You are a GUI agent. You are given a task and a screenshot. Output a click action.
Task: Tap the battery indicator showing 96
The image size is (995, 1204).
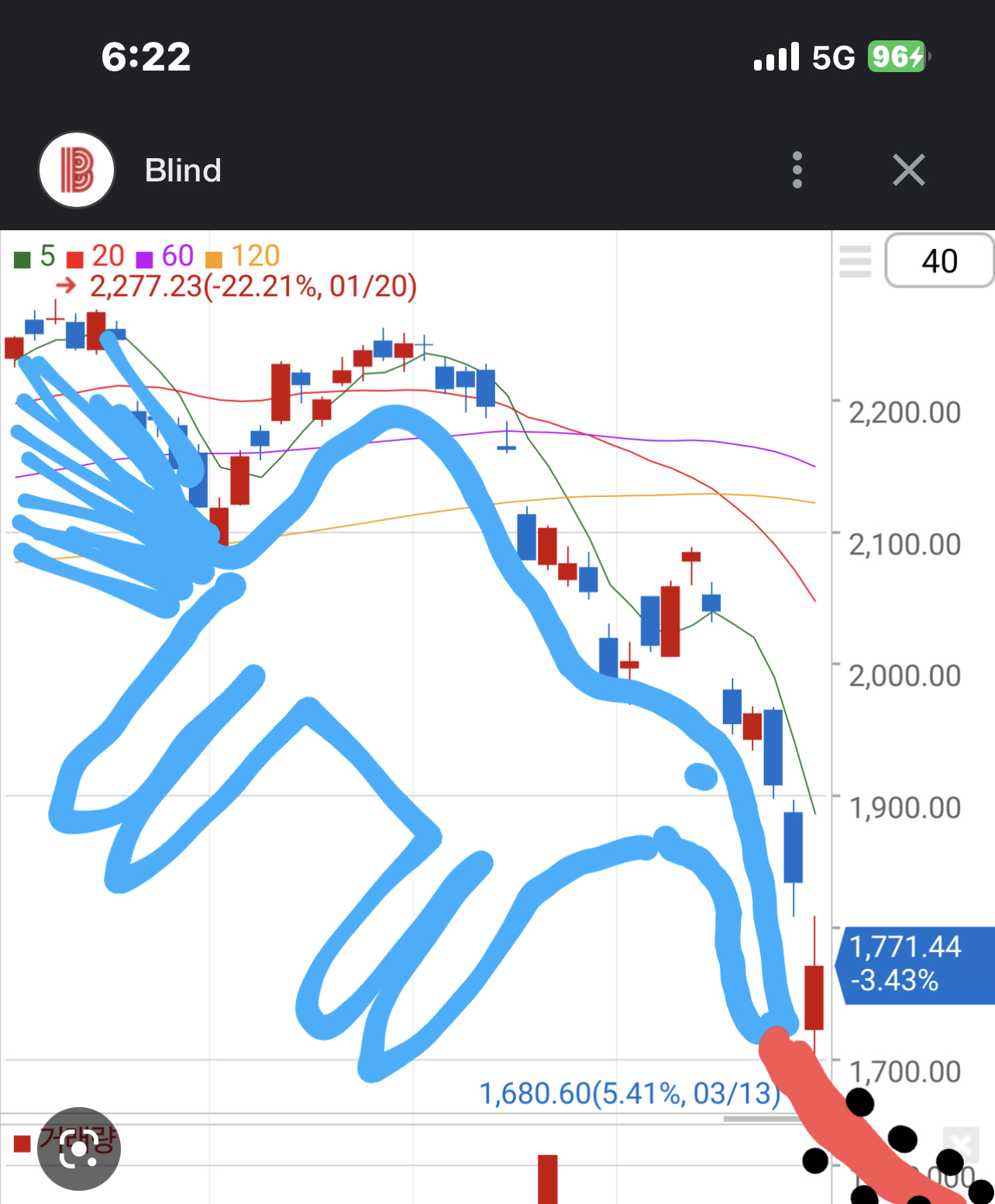898,57
